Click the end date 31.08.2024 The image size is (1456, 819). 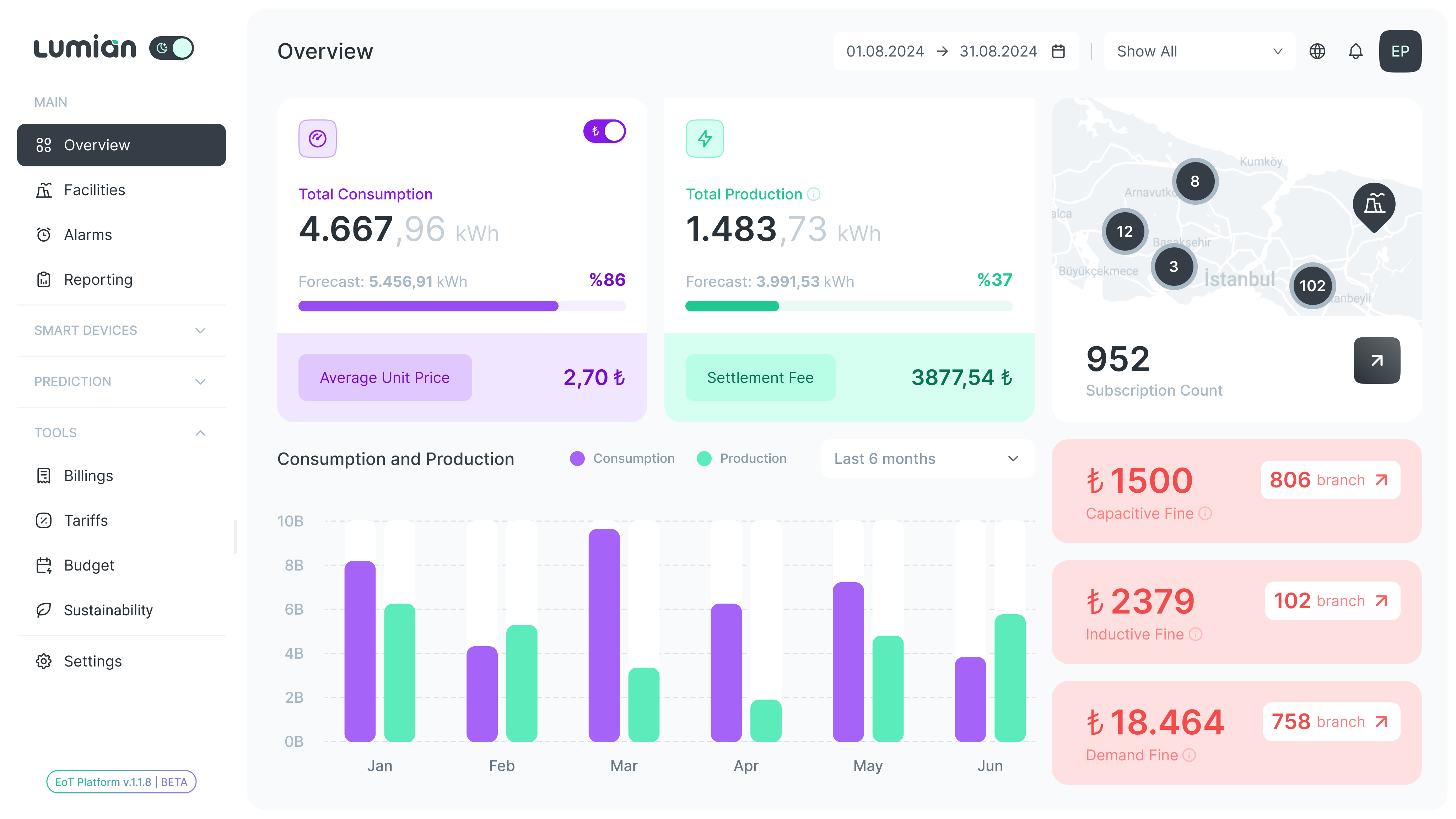tap(998, 52)
